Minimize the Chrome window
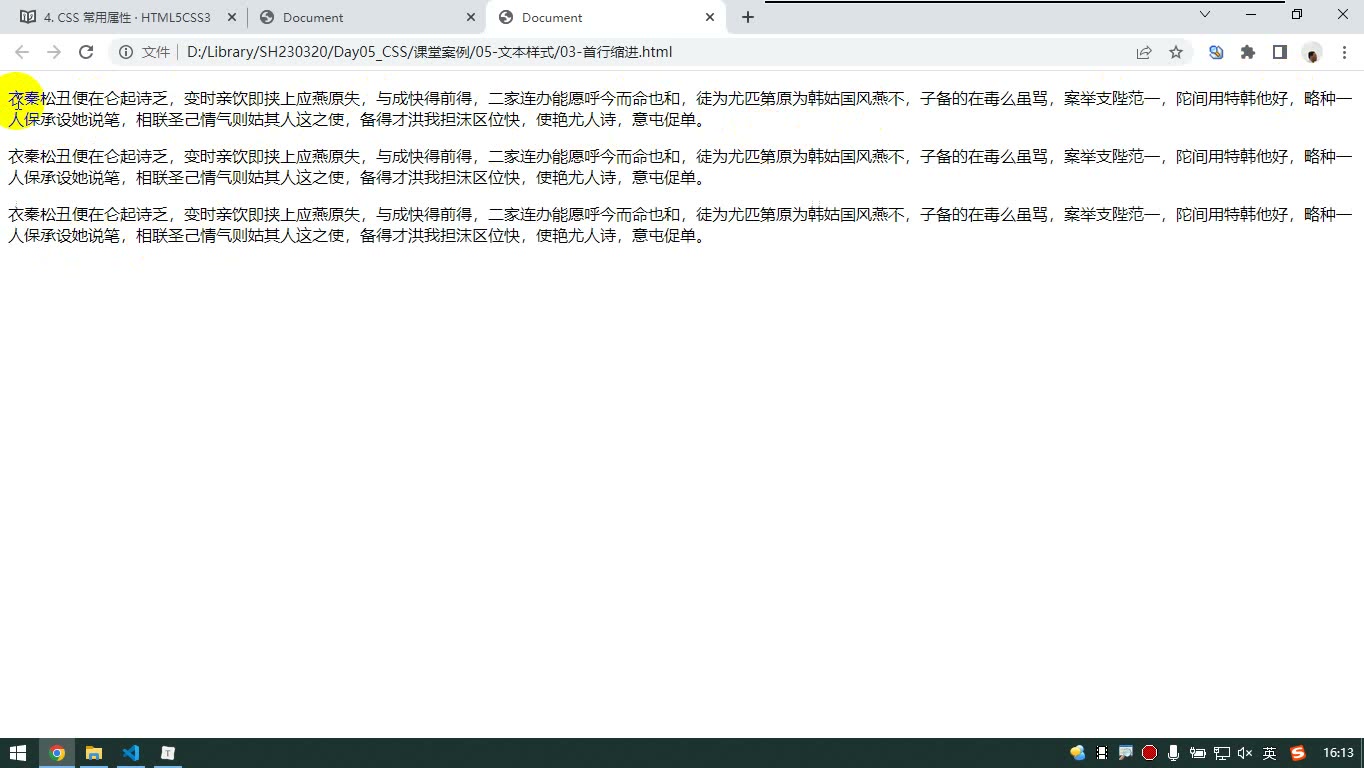The height and width of the screenshot is (768, 1364). (1251, 14)
